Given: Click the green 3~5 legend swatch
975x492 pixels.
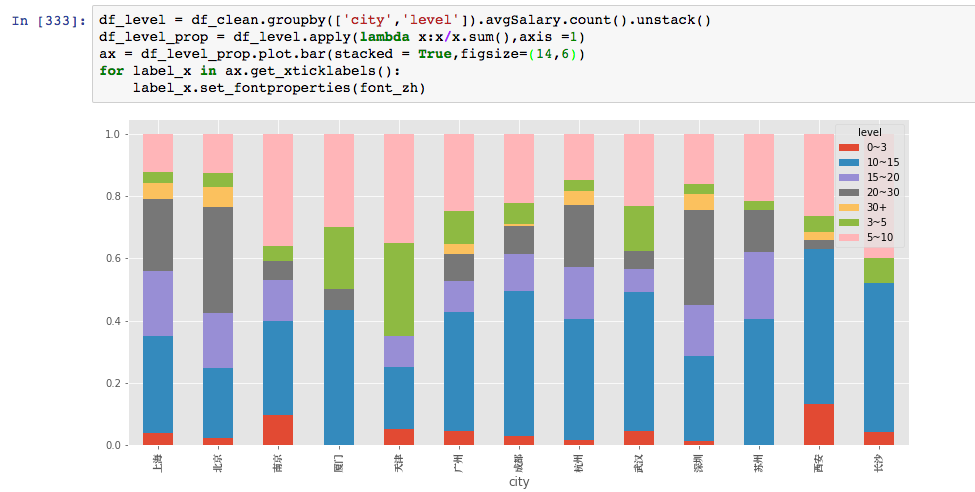Looking at the screenshot, I should click(x=848, y=222).
